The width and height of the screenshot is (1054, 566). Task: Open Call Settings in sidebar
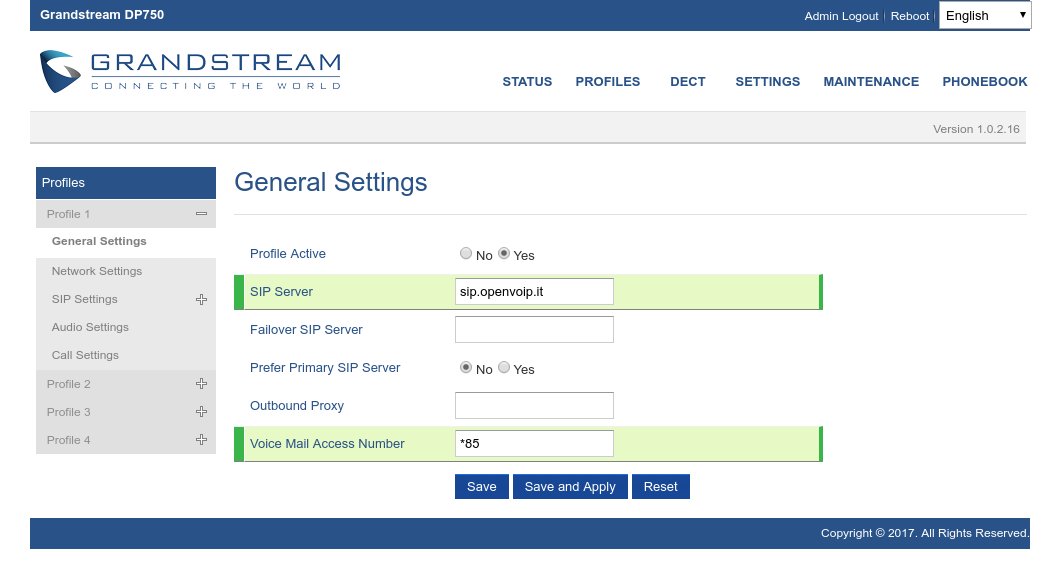coord(85,355)
